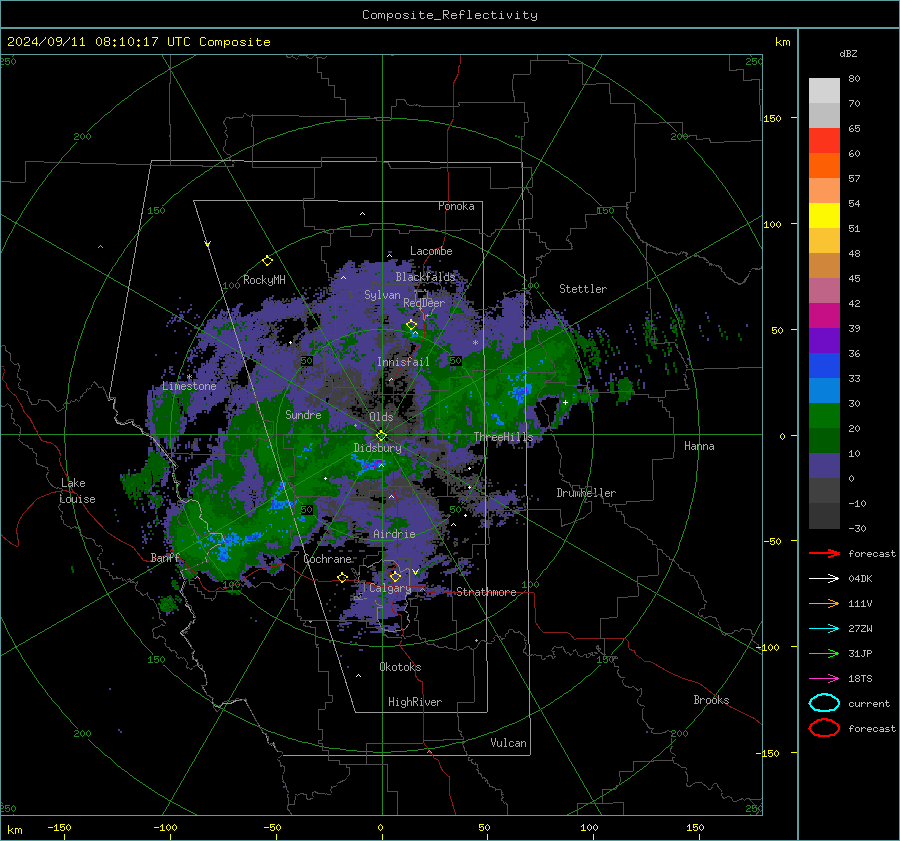Screen dimensions: 900x841
Task: Click the HighRiver city label
Action: [415, 702]
